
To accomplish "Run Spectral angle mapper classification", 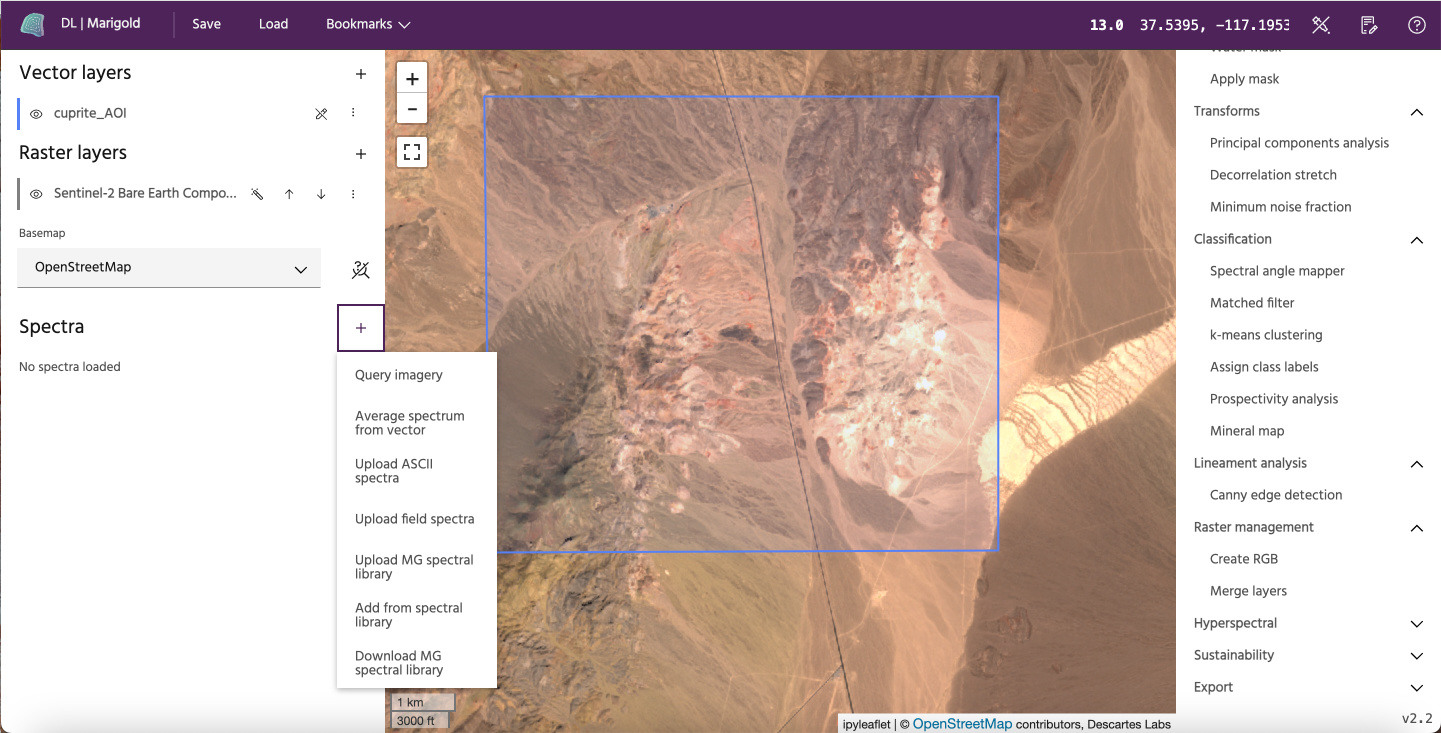I will point(1277,271).
